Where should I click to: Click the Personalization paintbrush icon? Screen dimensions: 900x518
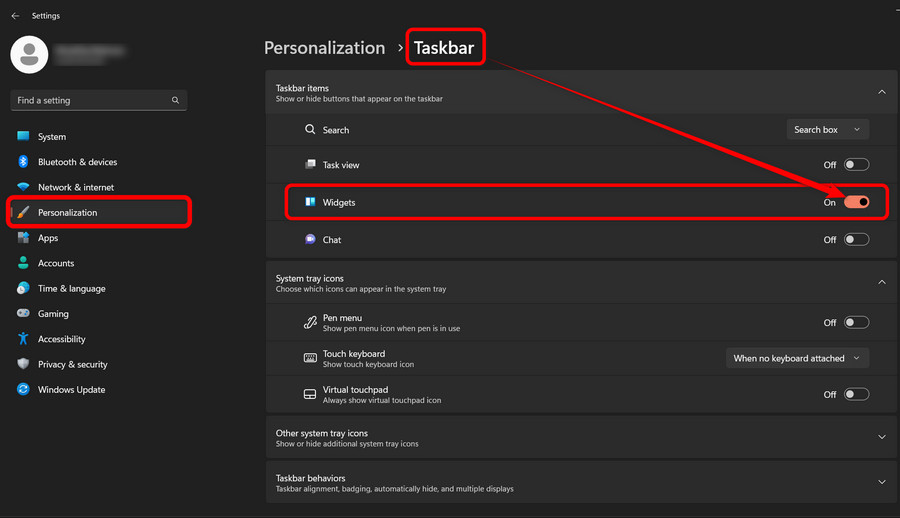point(23,212)
